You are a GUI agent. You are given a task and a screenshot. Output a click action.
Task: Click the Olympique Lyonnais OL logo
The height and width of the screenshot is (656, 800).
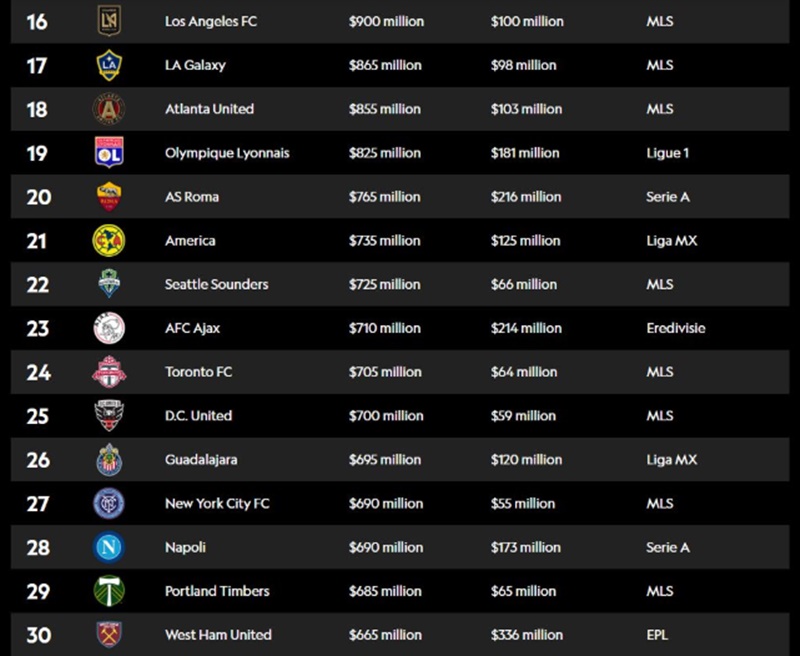pyautogui.click(x=109, y=152)
